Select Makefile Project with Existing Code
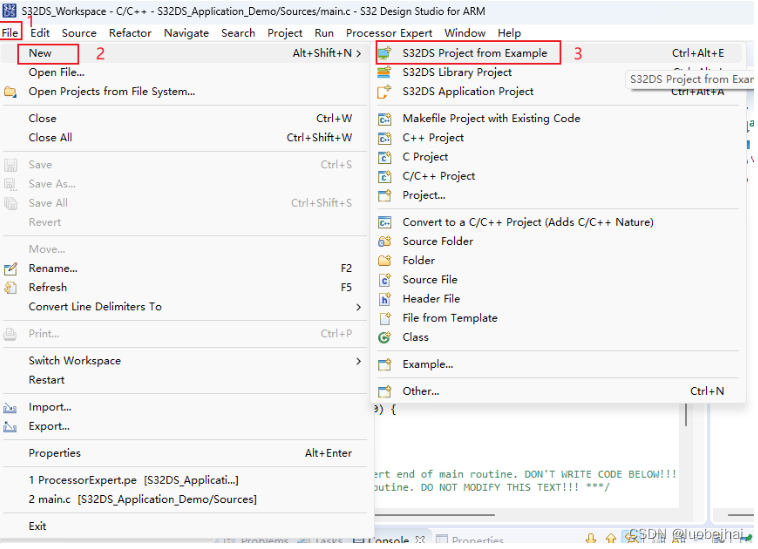Screen dimensions: 758x549 point(558,119)
